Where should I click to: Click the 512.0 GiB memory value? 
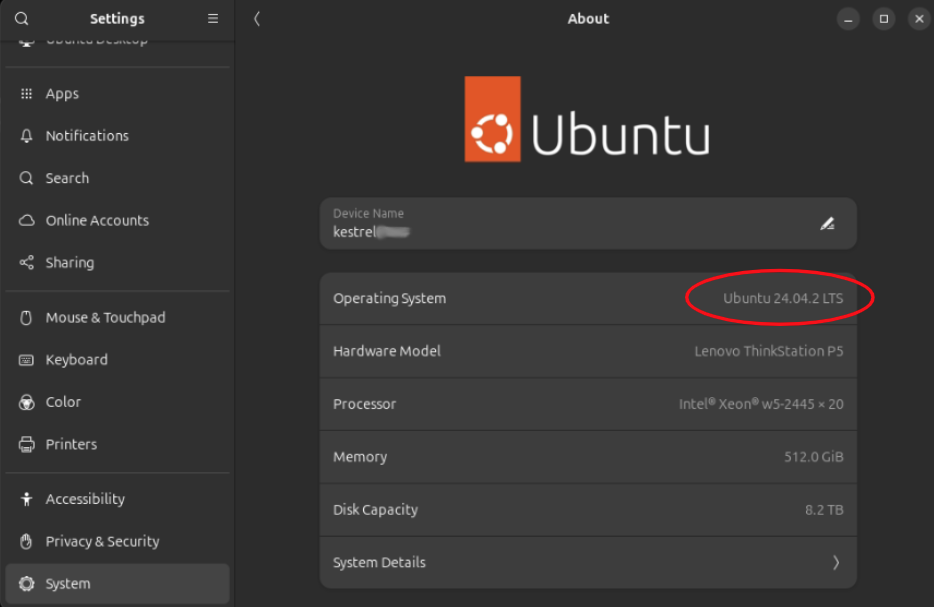[x=814, y=457]
